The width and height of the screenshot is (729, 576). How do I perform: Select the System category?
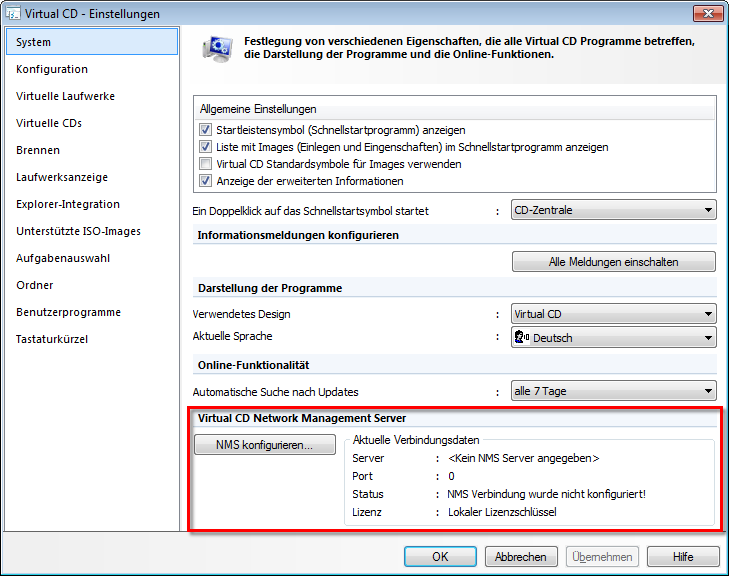[92, 42]
